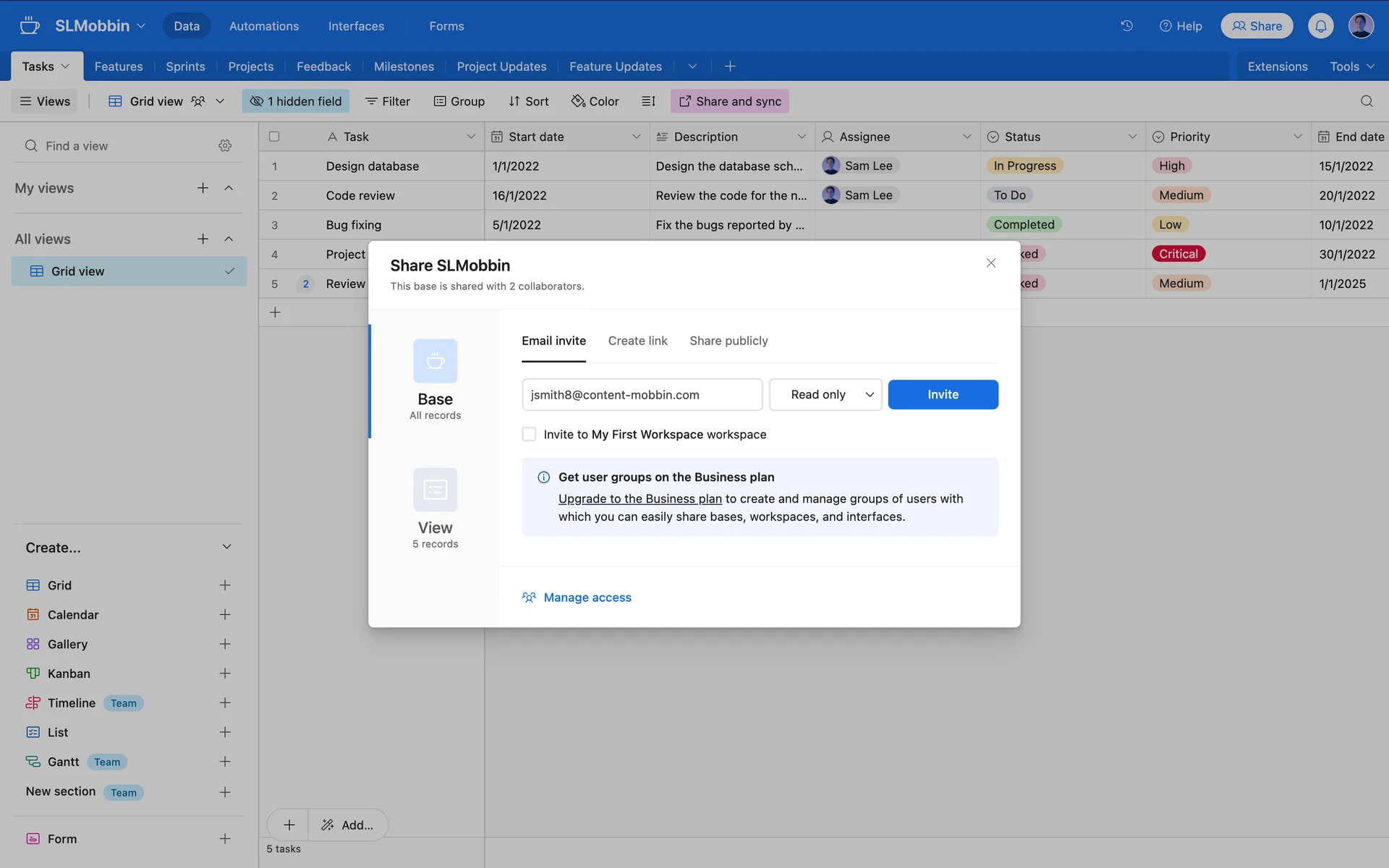
Task: Open base history clock icon
Action: click(x=1126, y=26)
